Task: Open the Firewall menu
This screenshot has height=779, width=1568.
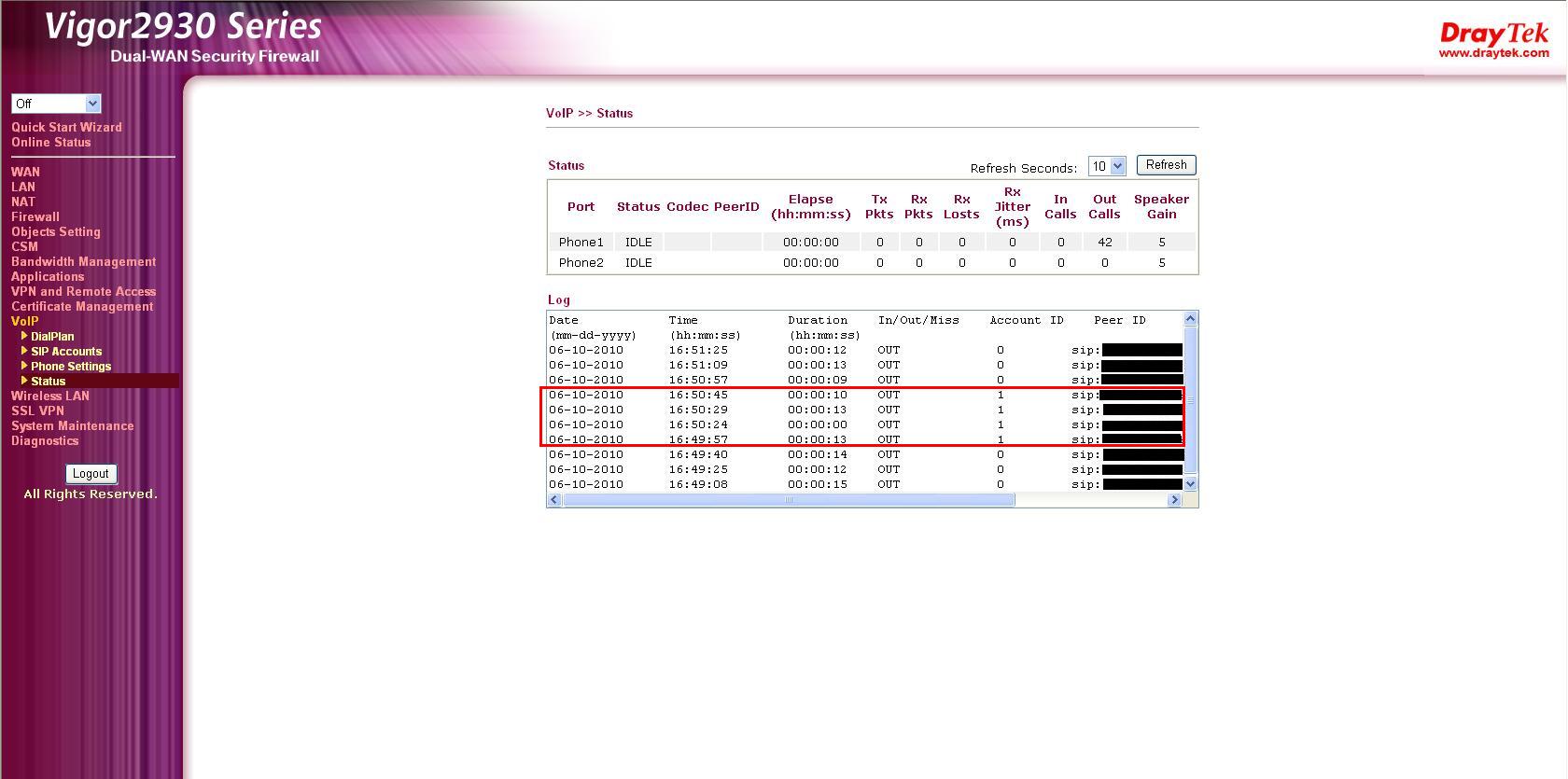Action: [35, 216]
